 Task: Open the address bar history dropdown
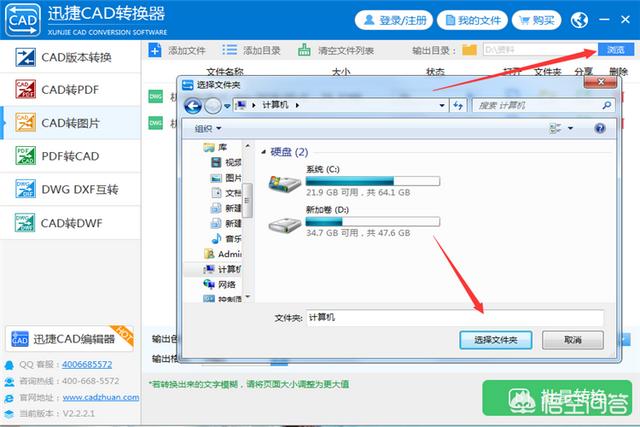(x=442, y=106)
